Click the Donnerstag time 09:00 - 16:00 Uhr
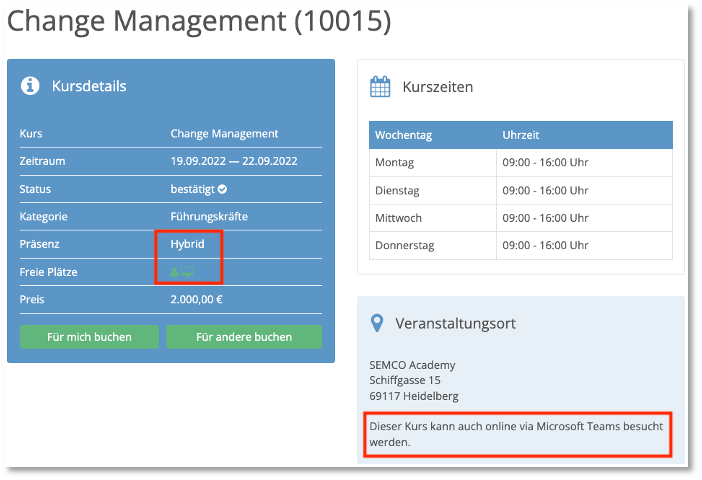This screenshot has height=480, width=702. coord(545,245)
